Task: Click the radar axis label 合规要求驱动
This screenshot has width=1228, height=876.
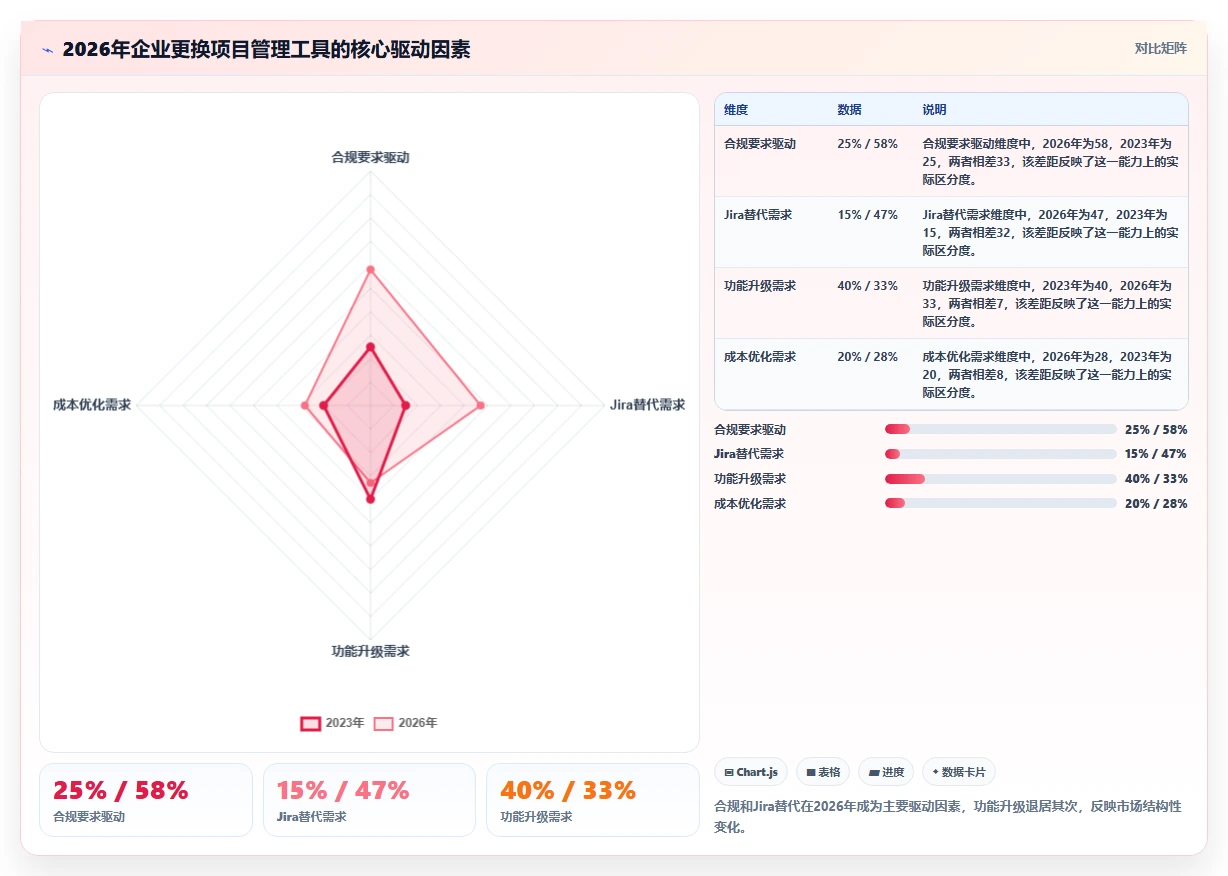Action: tap(370, 157)
